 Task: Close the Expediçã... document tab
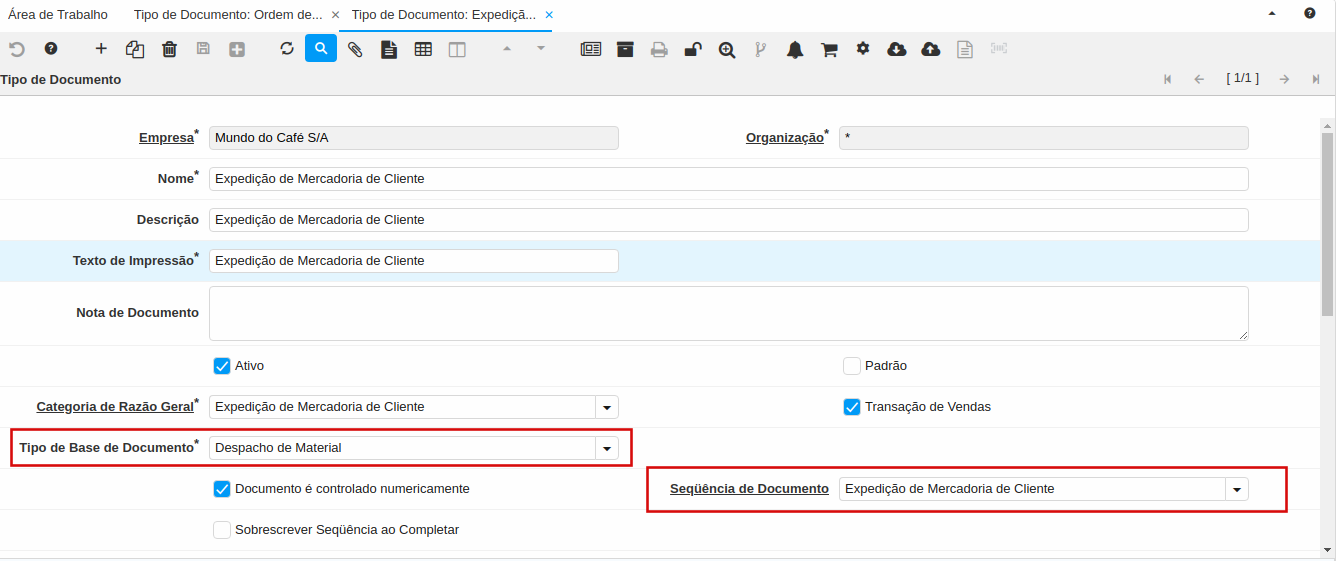pos(549,15)
